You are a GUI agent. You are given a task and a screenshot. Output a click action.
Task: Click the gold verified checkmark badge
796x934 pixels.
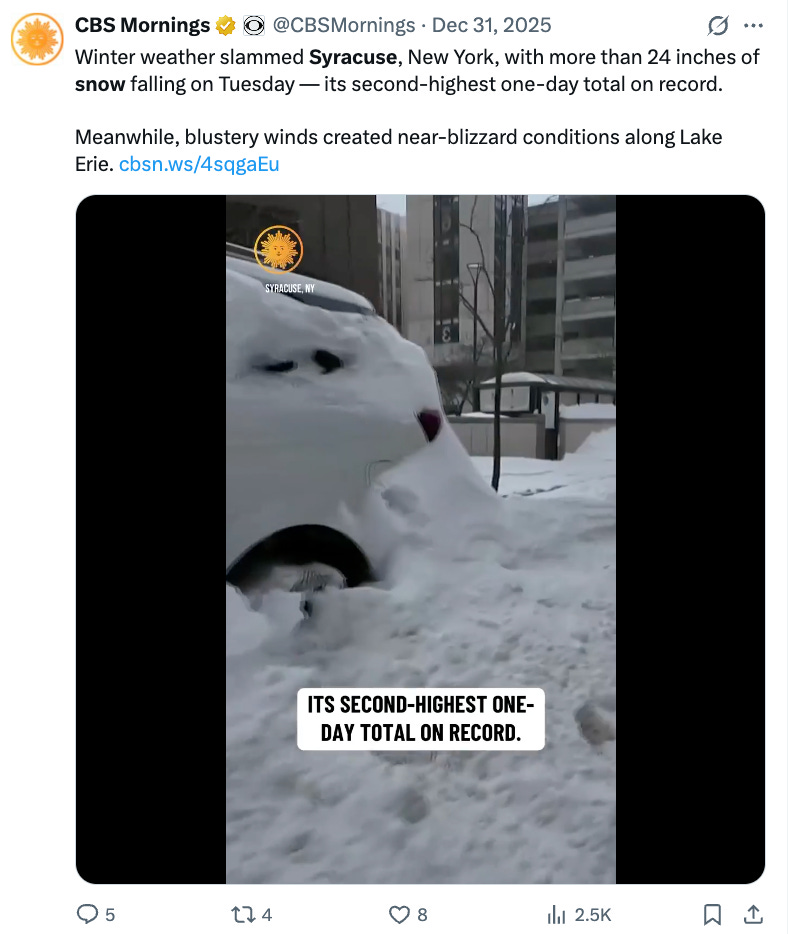(x=225, y=26)
